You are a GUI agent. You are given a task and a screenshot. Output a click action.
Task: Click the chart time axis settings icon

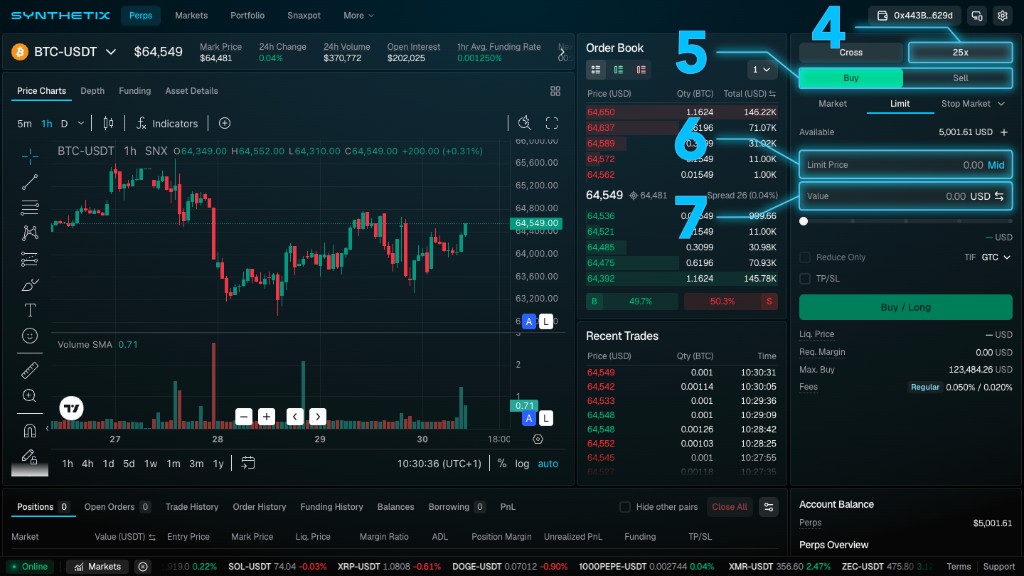(x=537, y=439)
